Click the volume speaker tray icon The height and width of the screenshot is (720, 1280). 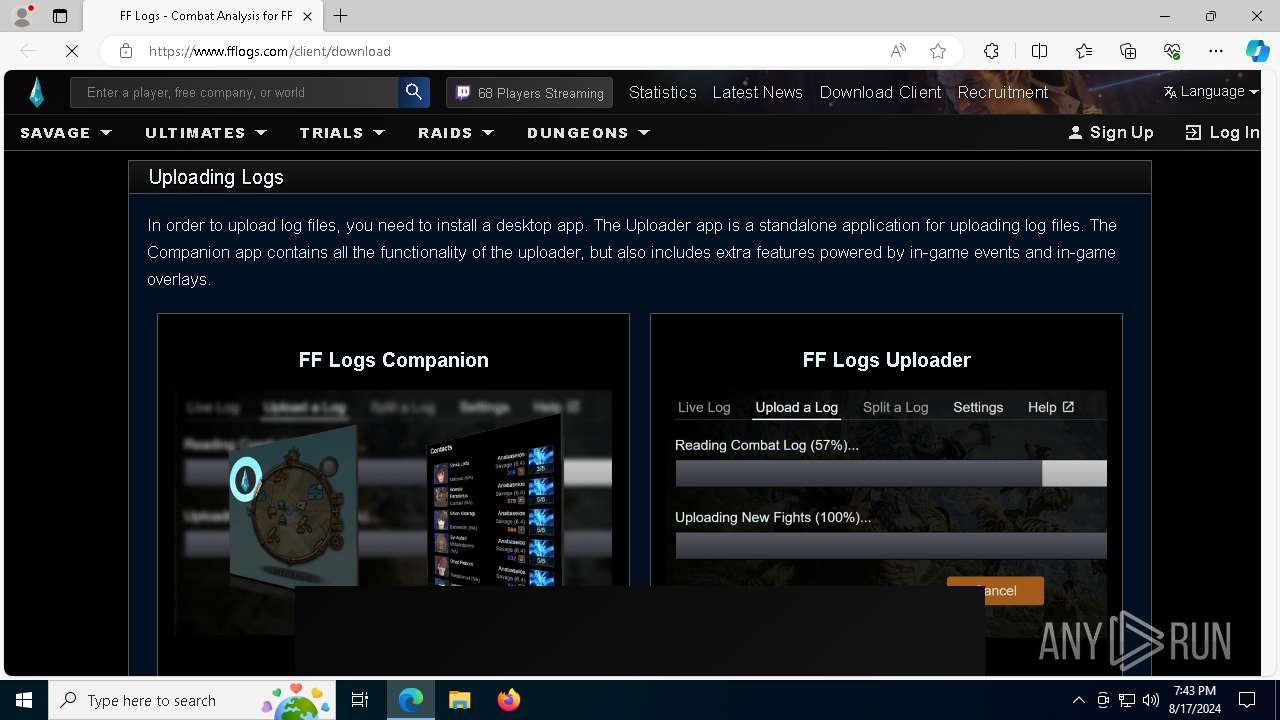tap(1151, 700)
